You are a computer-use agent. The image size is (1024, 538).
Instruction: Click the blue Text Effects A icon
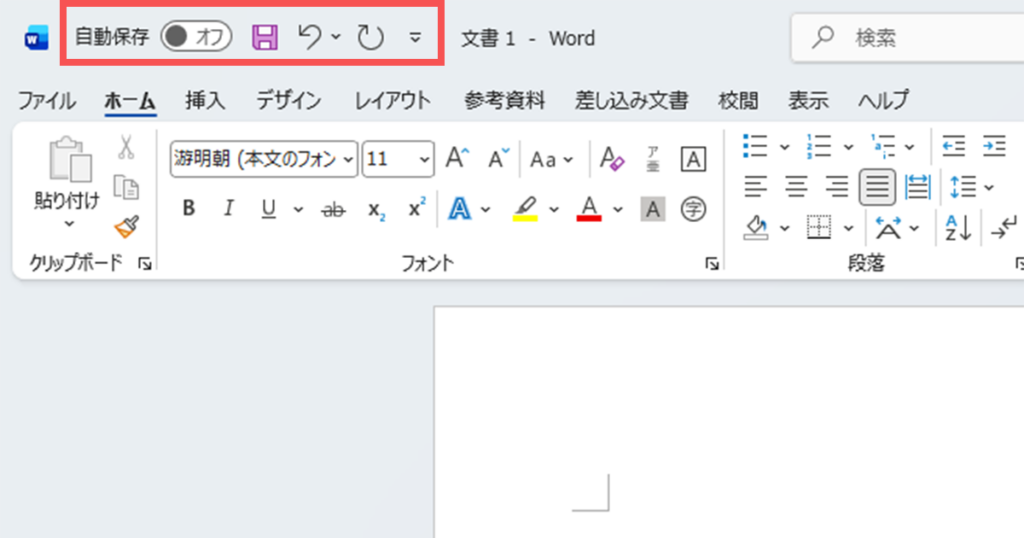pos(459,209)
